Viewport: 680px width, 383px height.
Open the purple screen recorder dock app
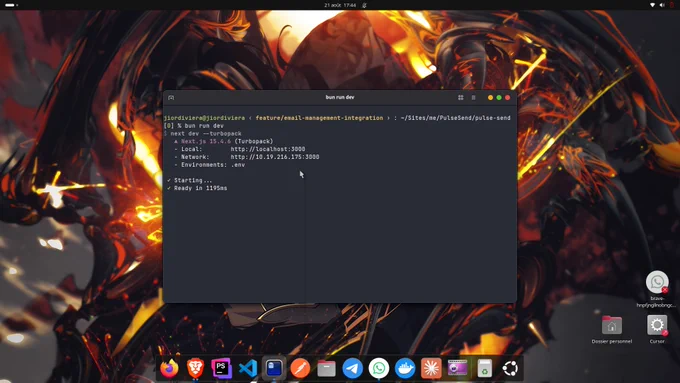click(458, 368)
